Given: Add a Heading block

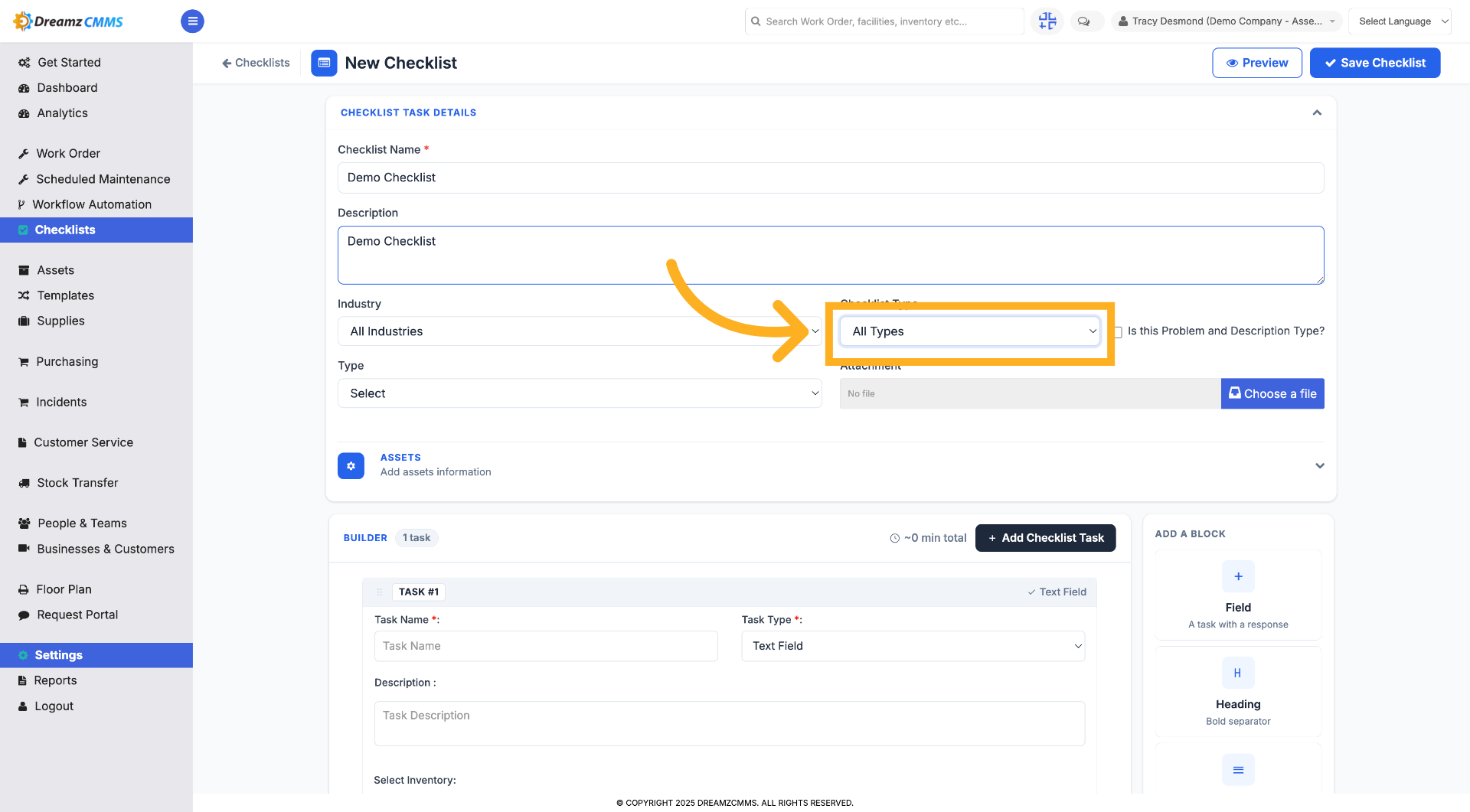Looking at the screenshot, I should (x=1238, y=691).
